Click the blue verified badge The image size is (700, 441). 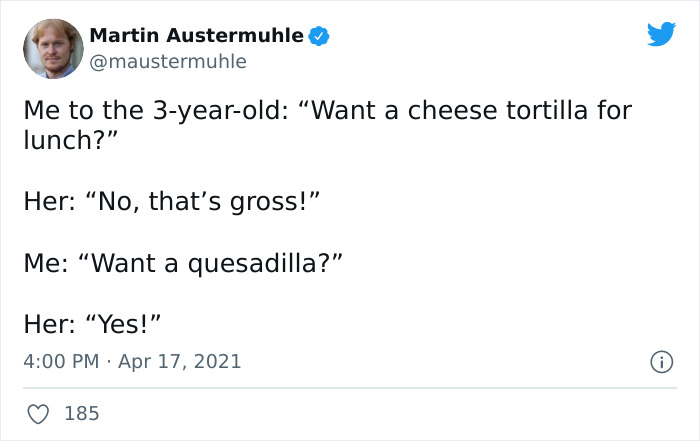(319, 37)
